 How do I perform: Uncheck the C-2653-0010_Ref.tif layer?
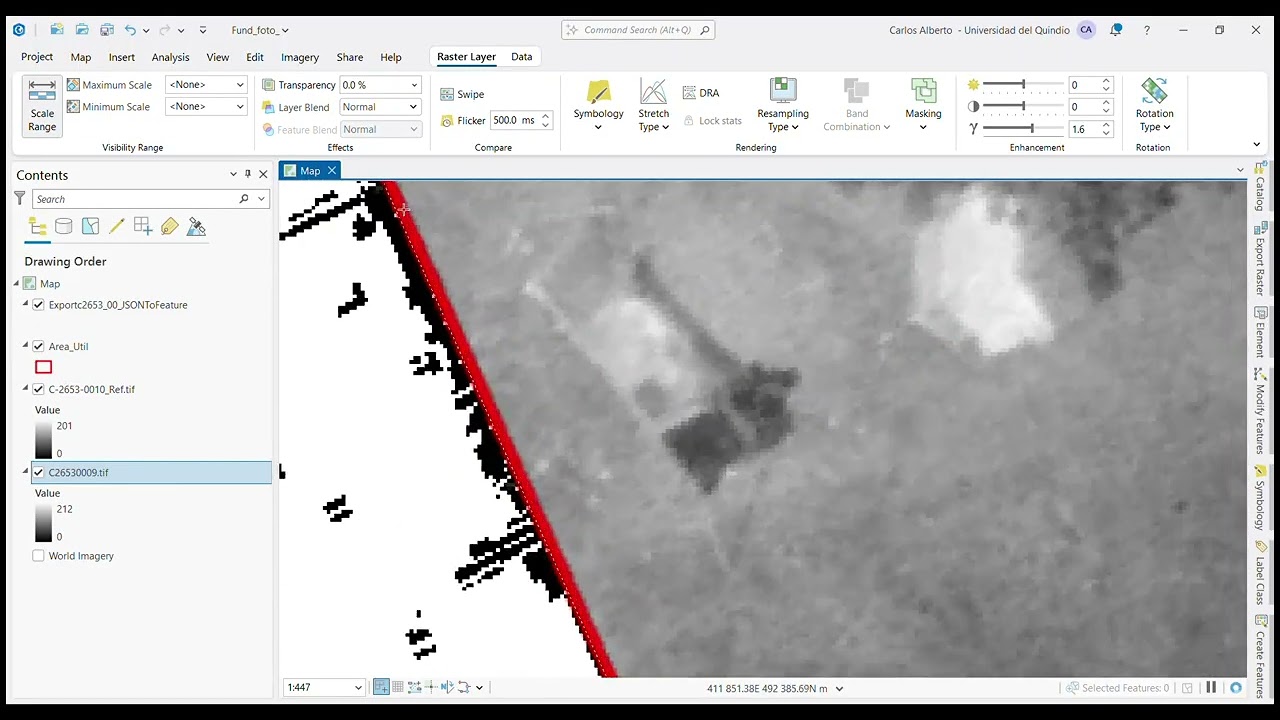point(38,389)
